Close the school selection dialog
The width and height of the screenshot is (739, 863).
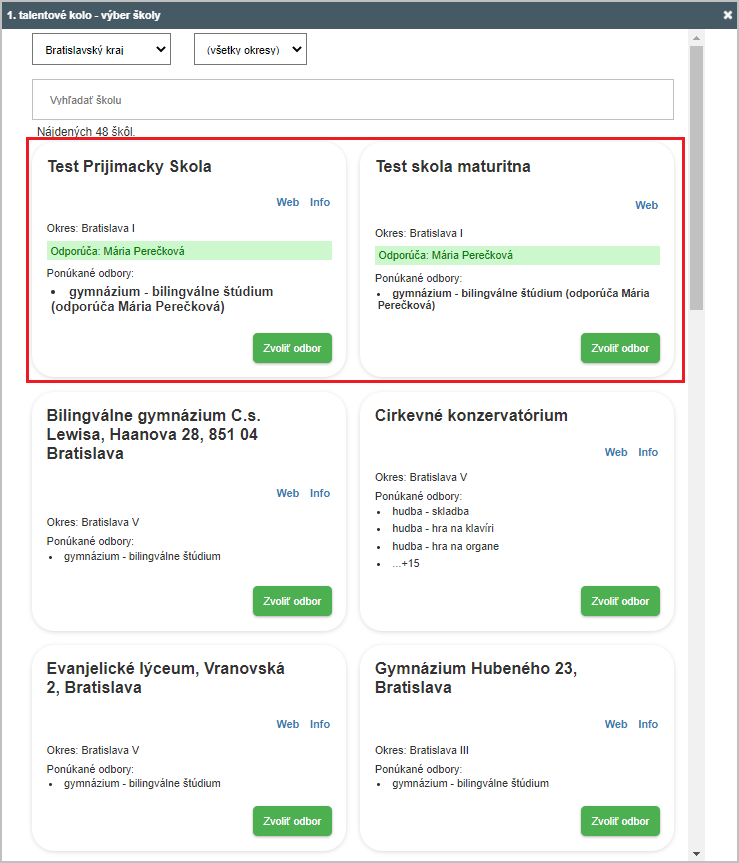tap(727, 15)
